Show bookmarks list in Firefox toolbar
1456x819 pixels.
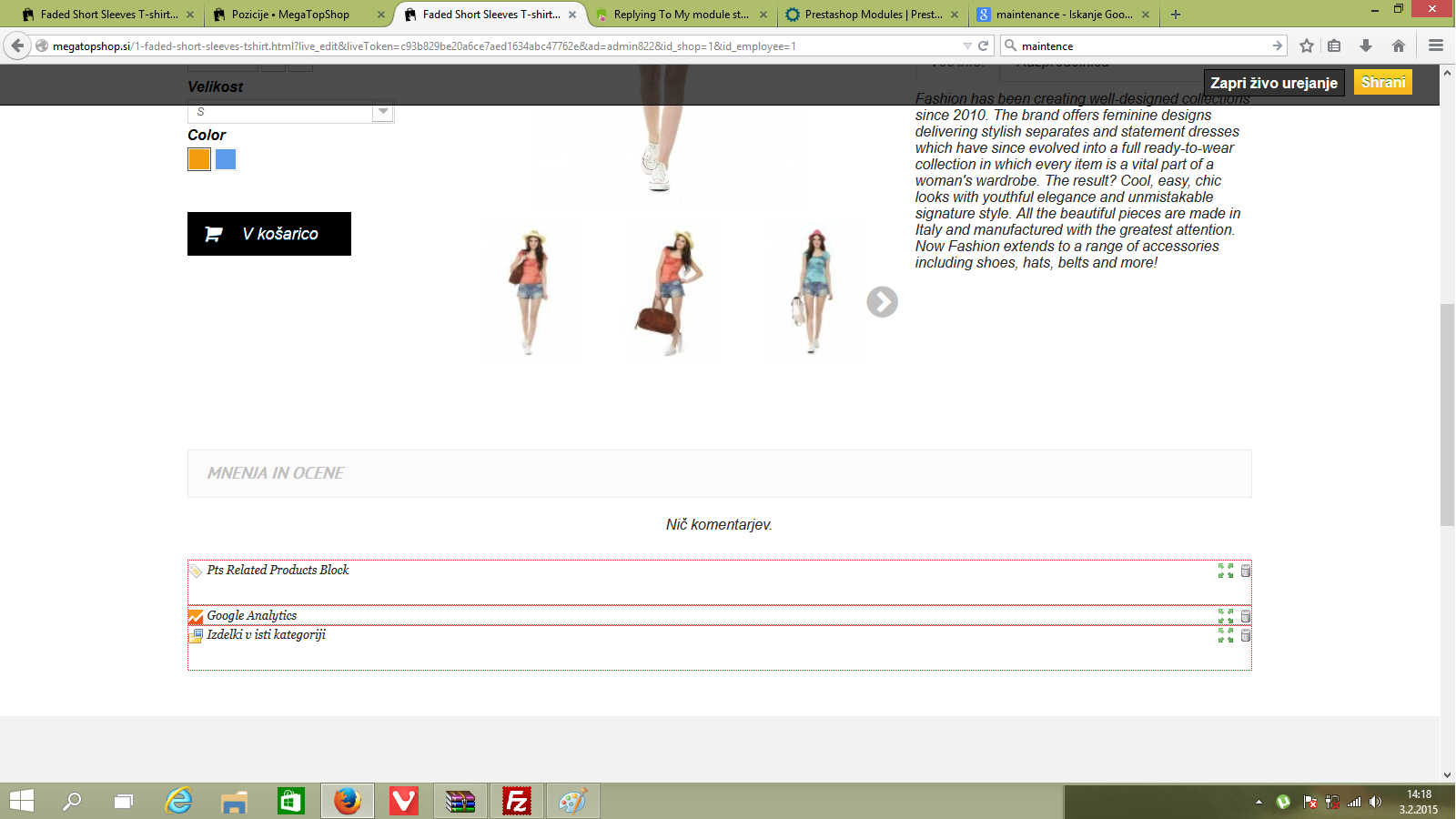(1334, 45)
